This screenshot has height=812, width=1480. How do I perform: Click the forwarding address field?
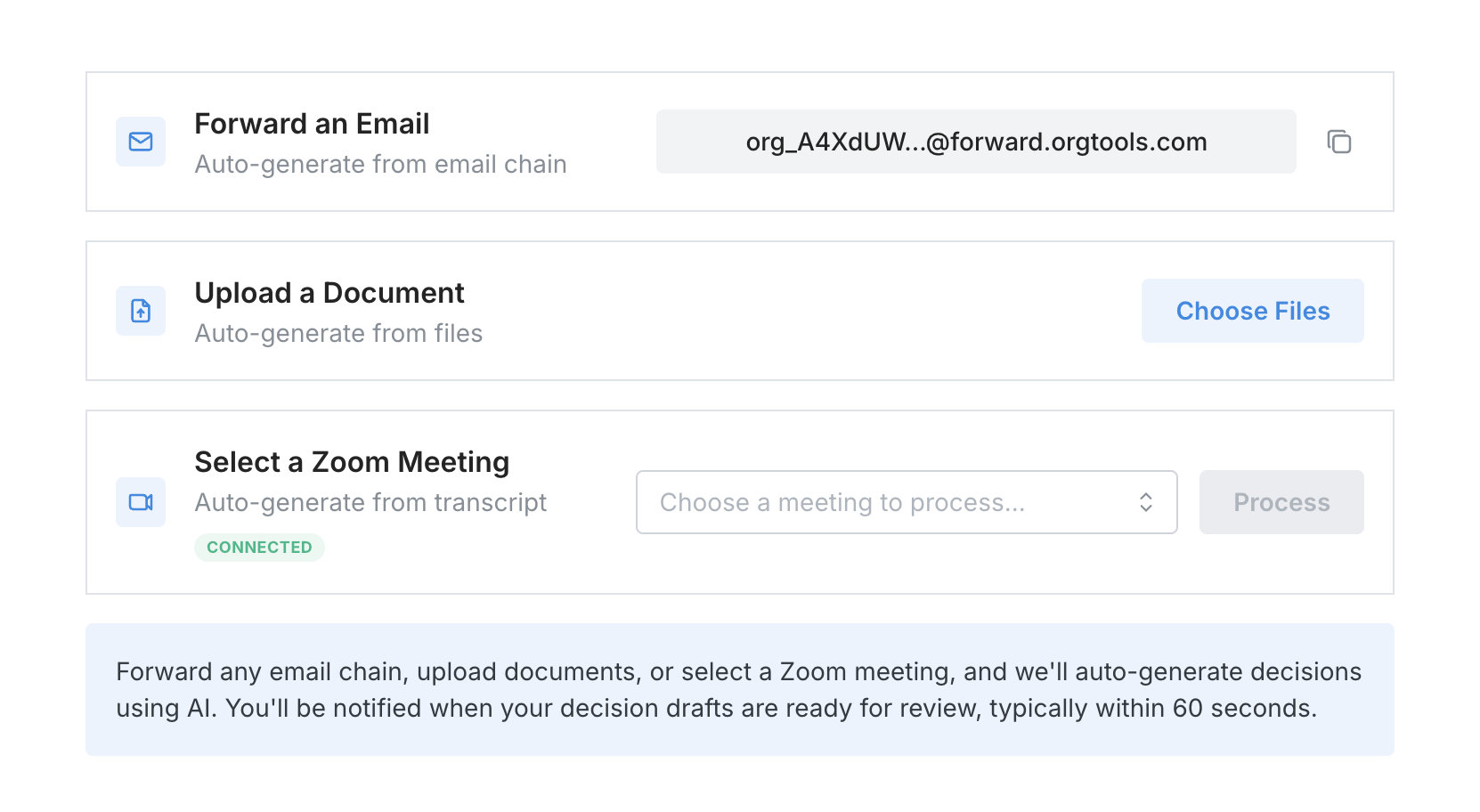(x=976, y=142)
